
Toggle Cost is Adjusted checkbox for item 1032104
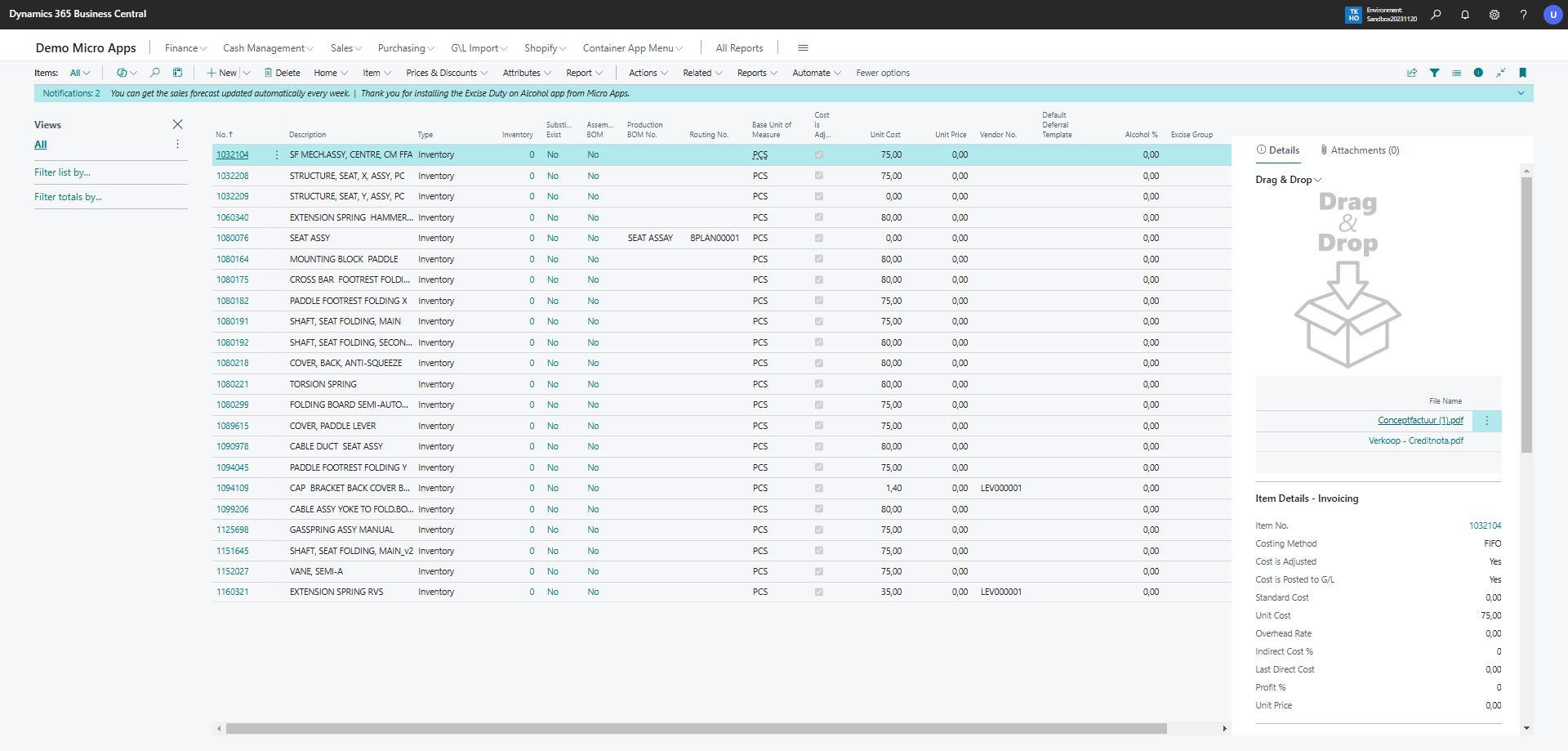click(818, 154)
